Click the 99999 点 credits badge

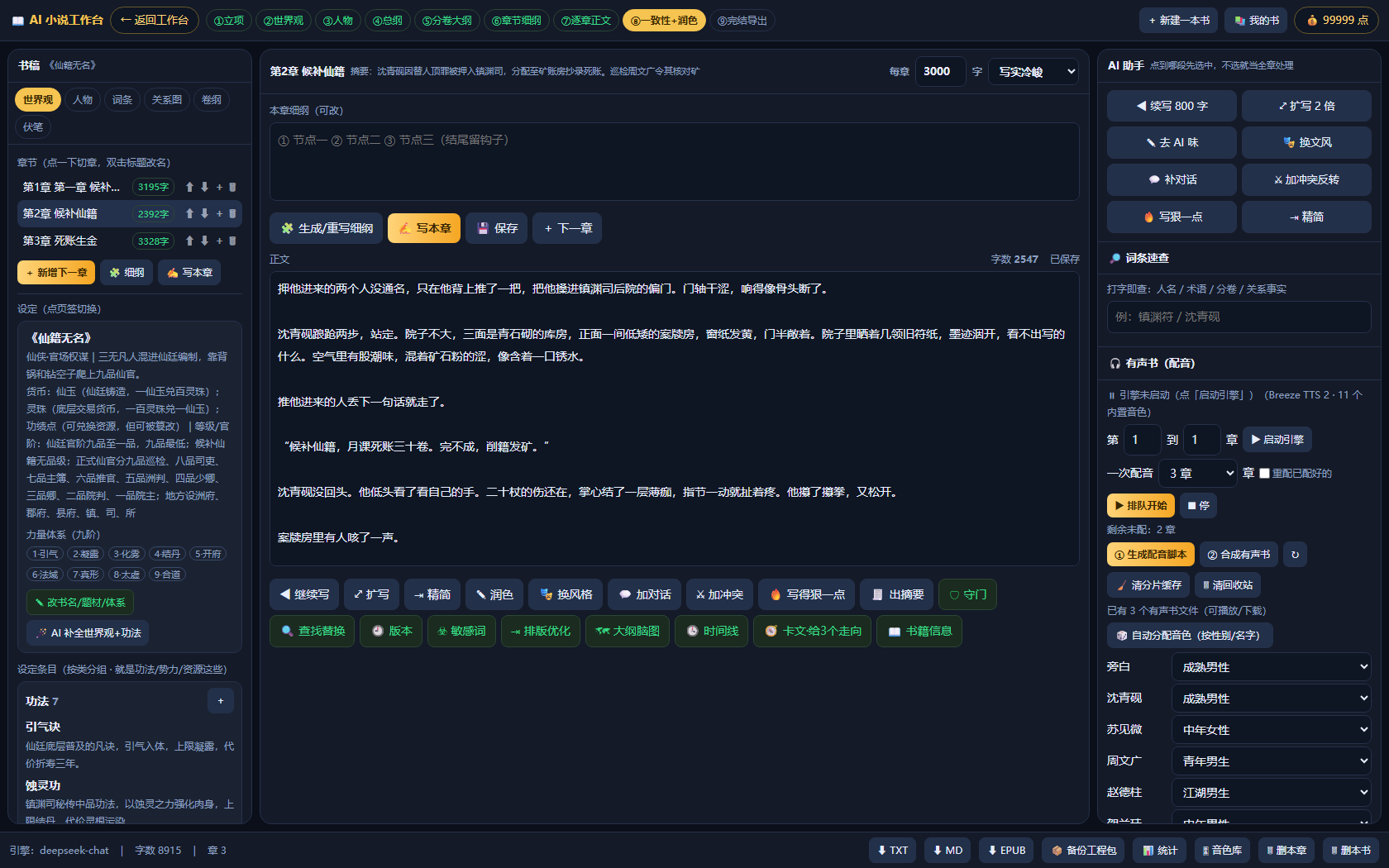[1336, 20]
